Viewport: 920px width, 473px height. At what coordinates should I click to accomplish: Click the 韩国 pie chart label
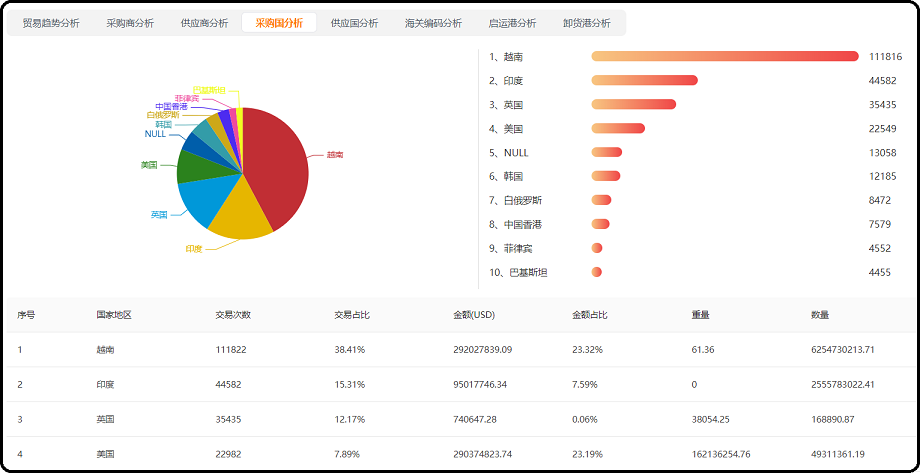(164, 125)
